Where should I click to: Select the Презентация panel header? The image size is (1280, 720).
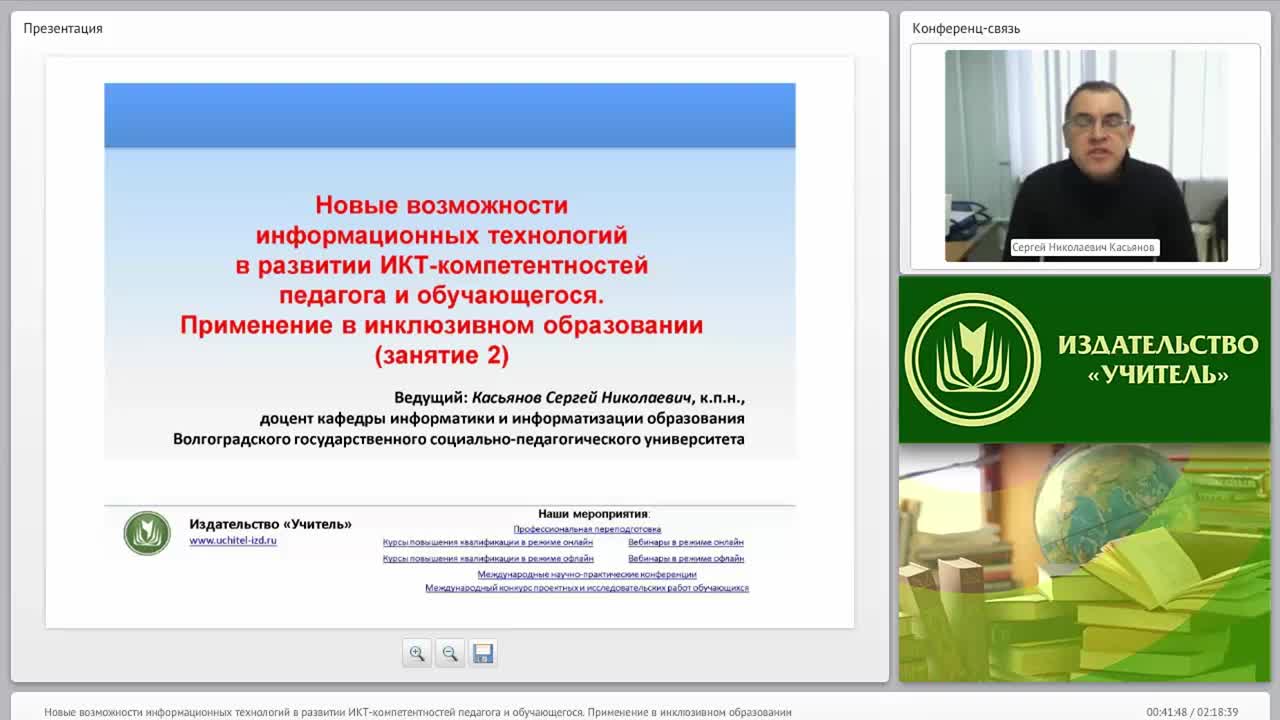pyautogui.click(x=63, y=28)
